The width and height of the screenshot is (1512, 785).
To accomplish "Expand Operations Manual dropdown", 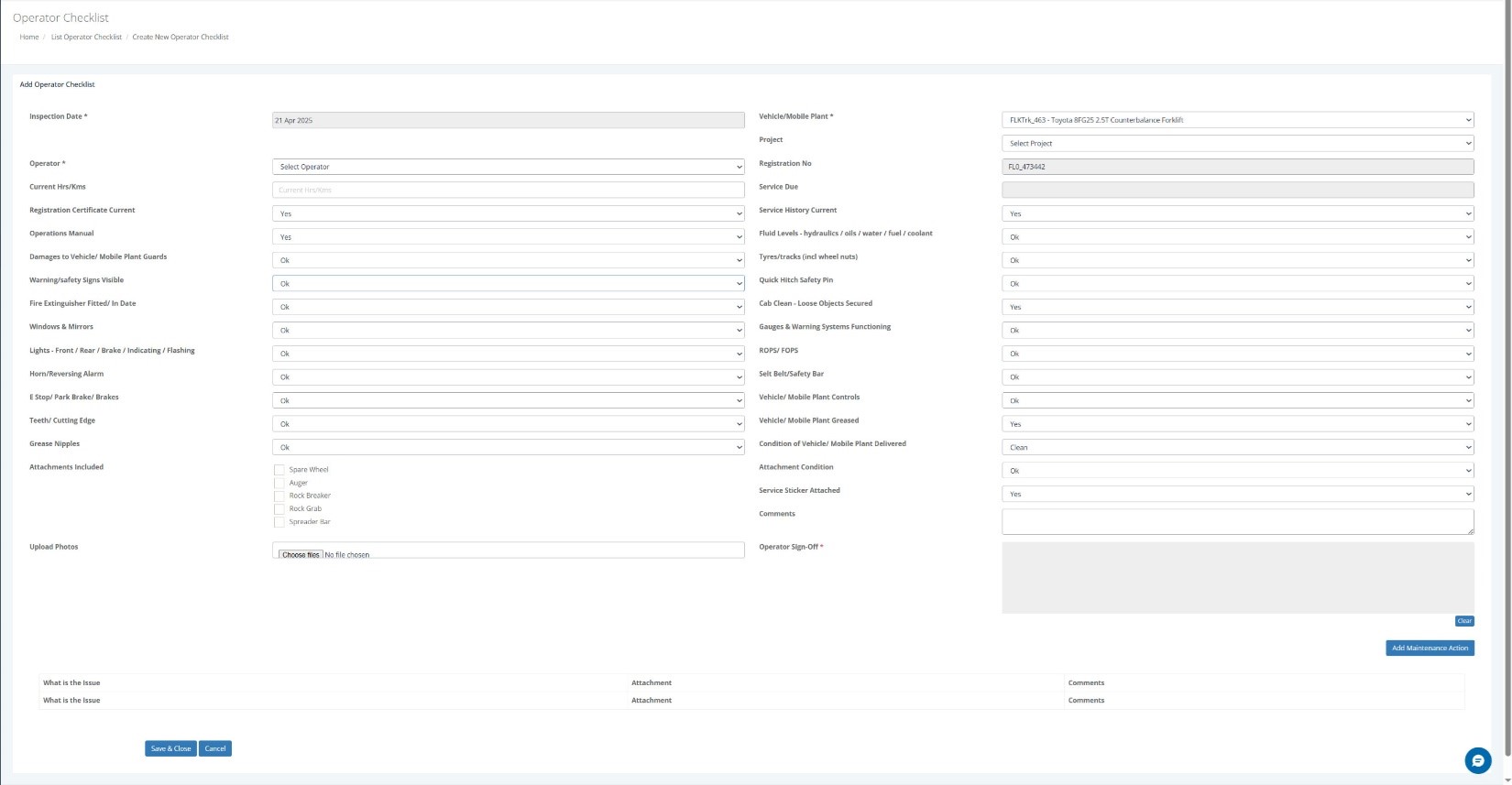I will (508, 236).
